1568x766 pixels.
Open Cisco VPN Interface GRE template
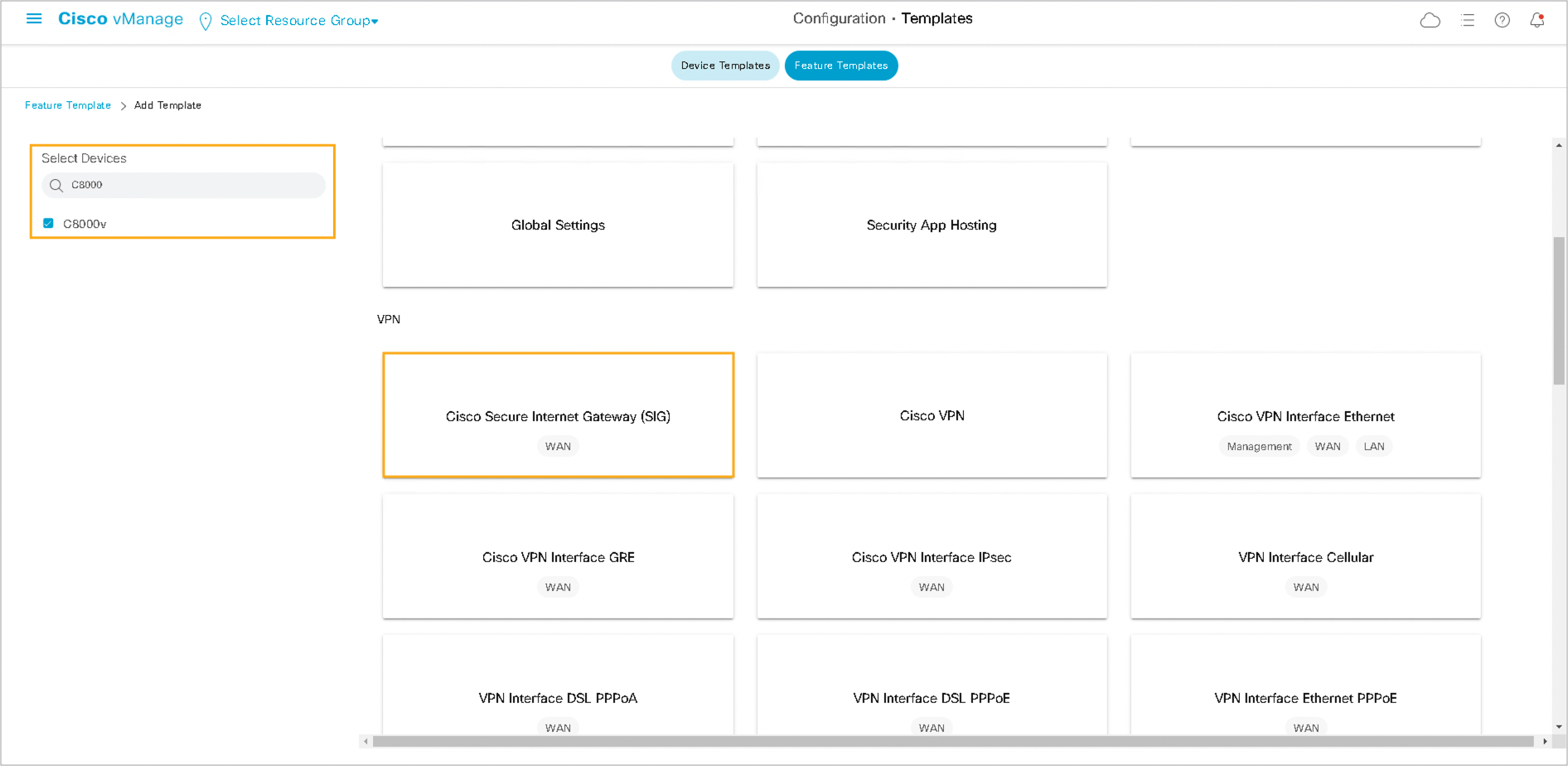[x=558, y=556]
